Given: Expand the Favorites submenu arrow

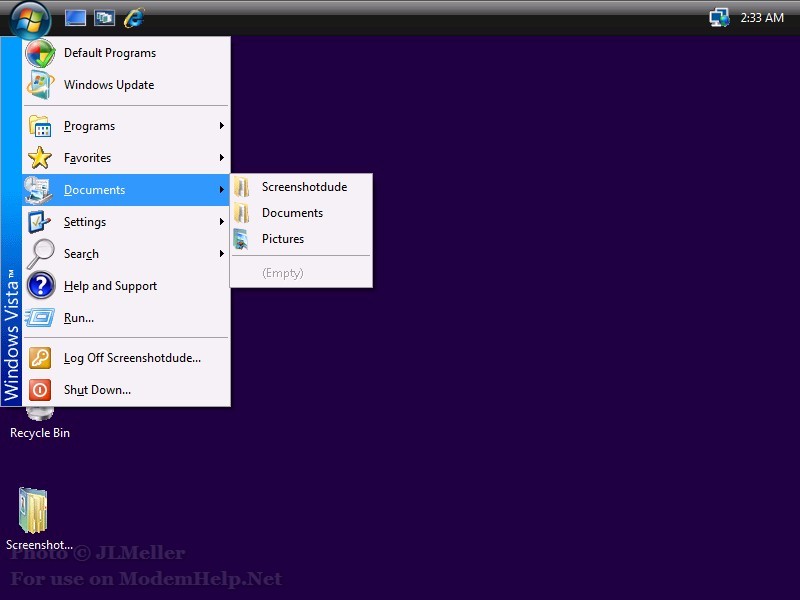Looking at the screenshot, I should click(x=221, y=158).
